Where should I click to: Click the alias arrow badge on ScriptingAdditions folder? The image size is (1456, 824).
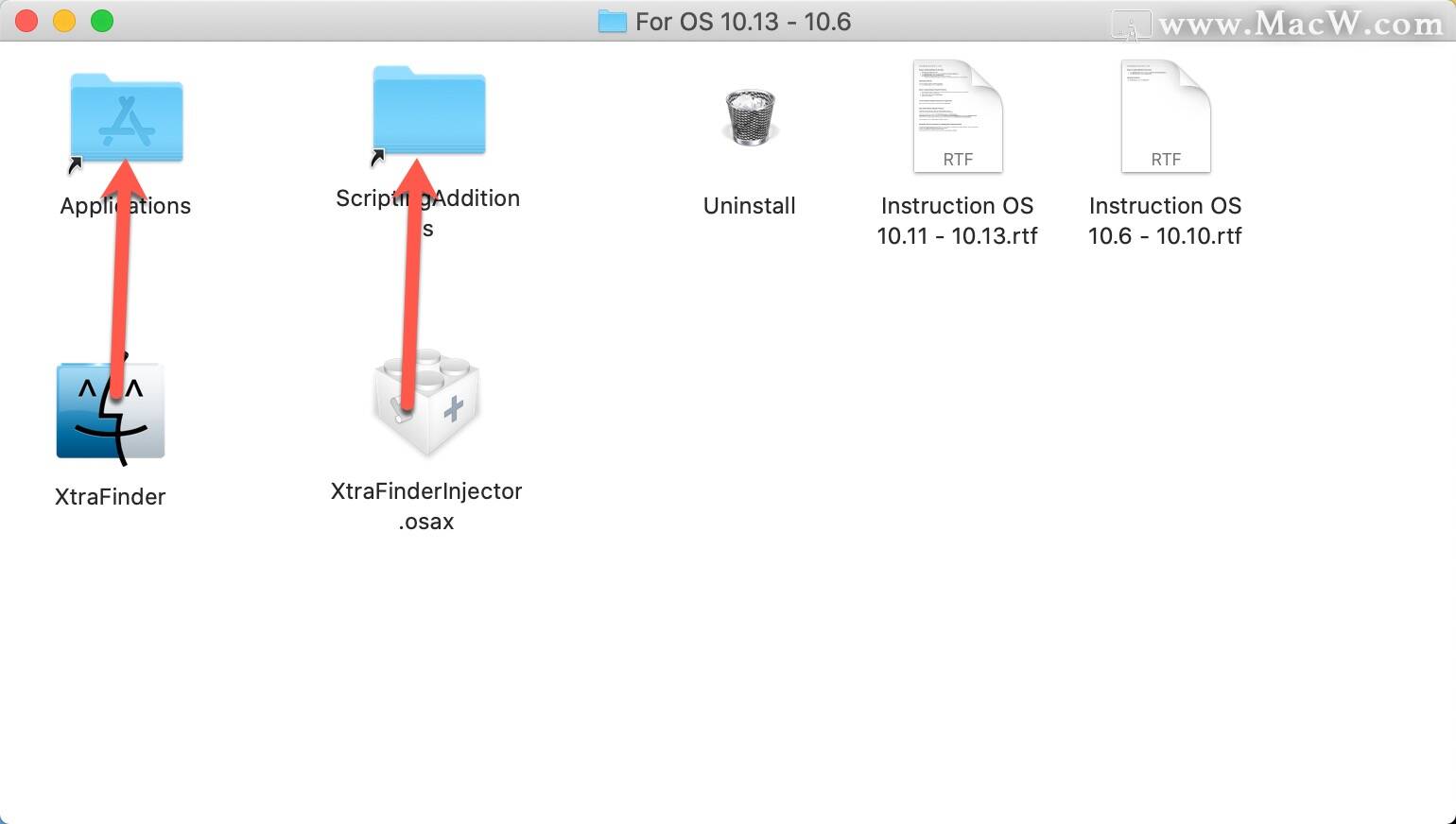377,157
